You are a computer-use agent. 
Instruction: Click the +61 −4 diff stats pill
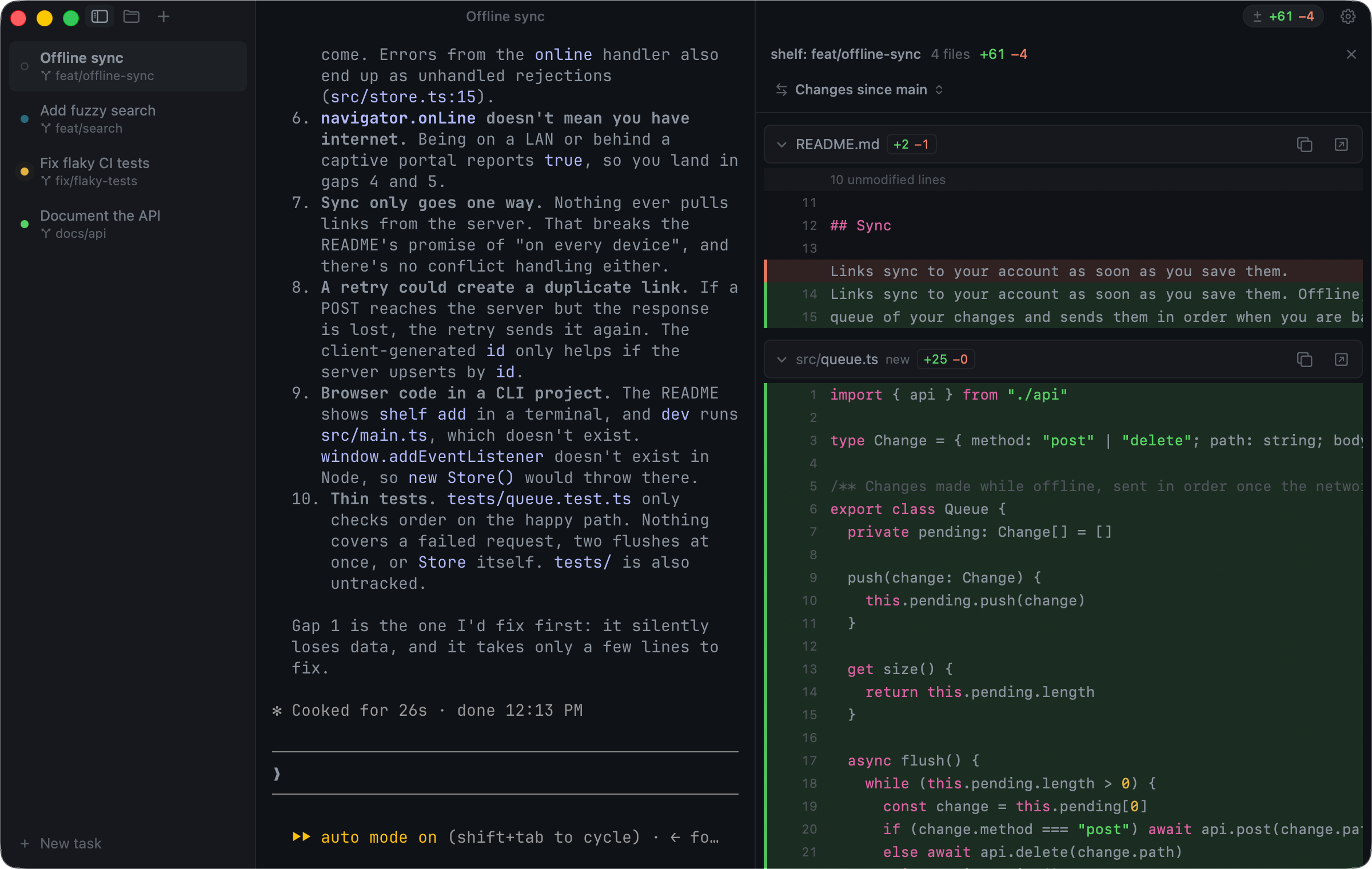(x=1284, y=17)
